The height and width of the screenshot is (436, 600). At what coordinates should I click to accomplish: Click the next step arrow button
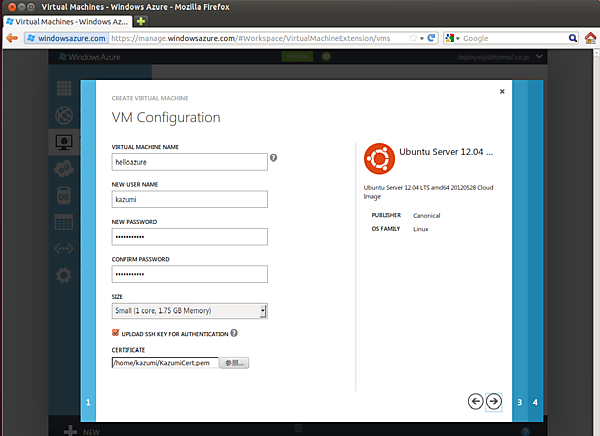click(x=493, y=401)
